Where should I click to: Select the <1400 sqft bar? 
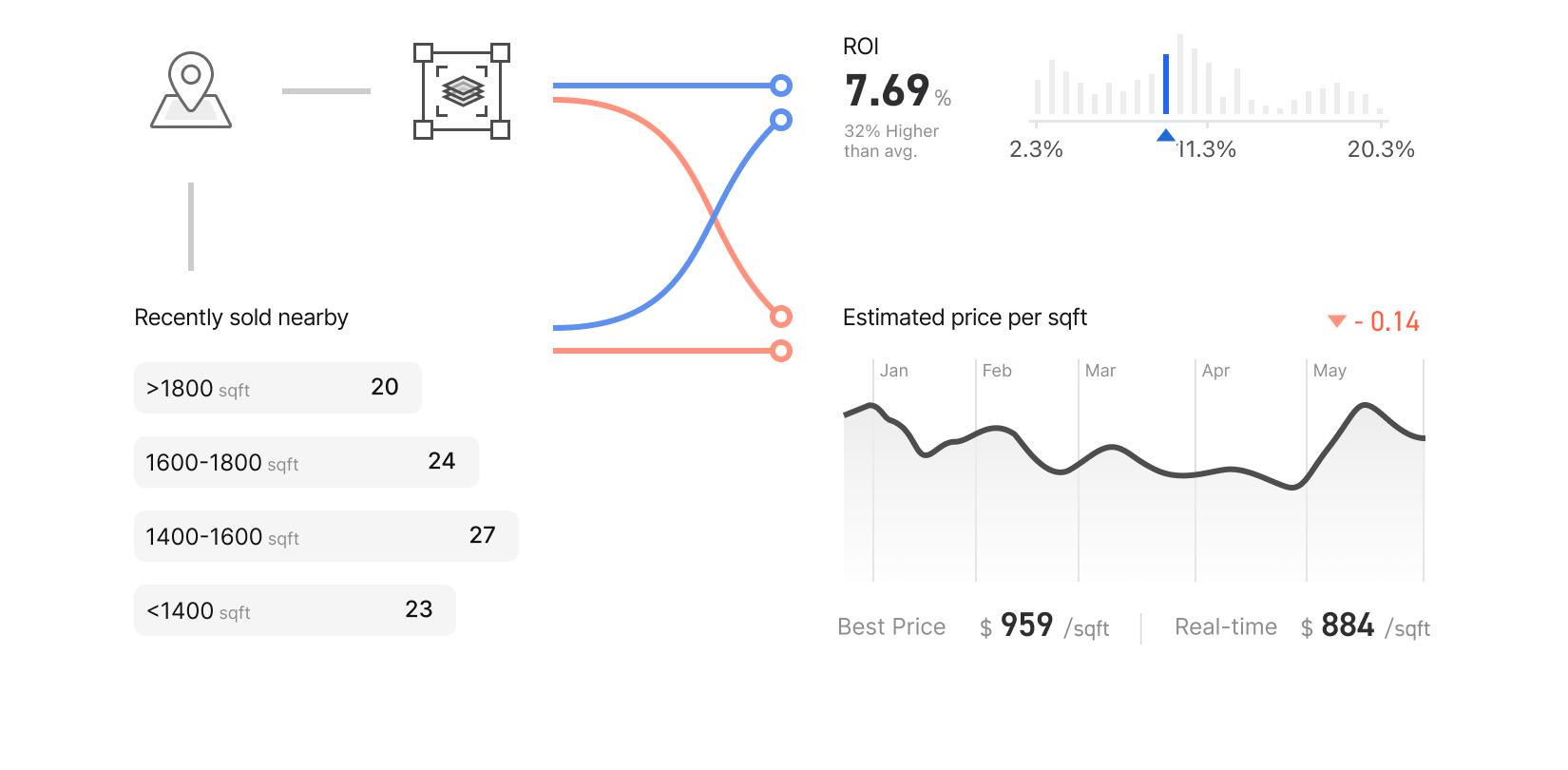pos(295,610)
